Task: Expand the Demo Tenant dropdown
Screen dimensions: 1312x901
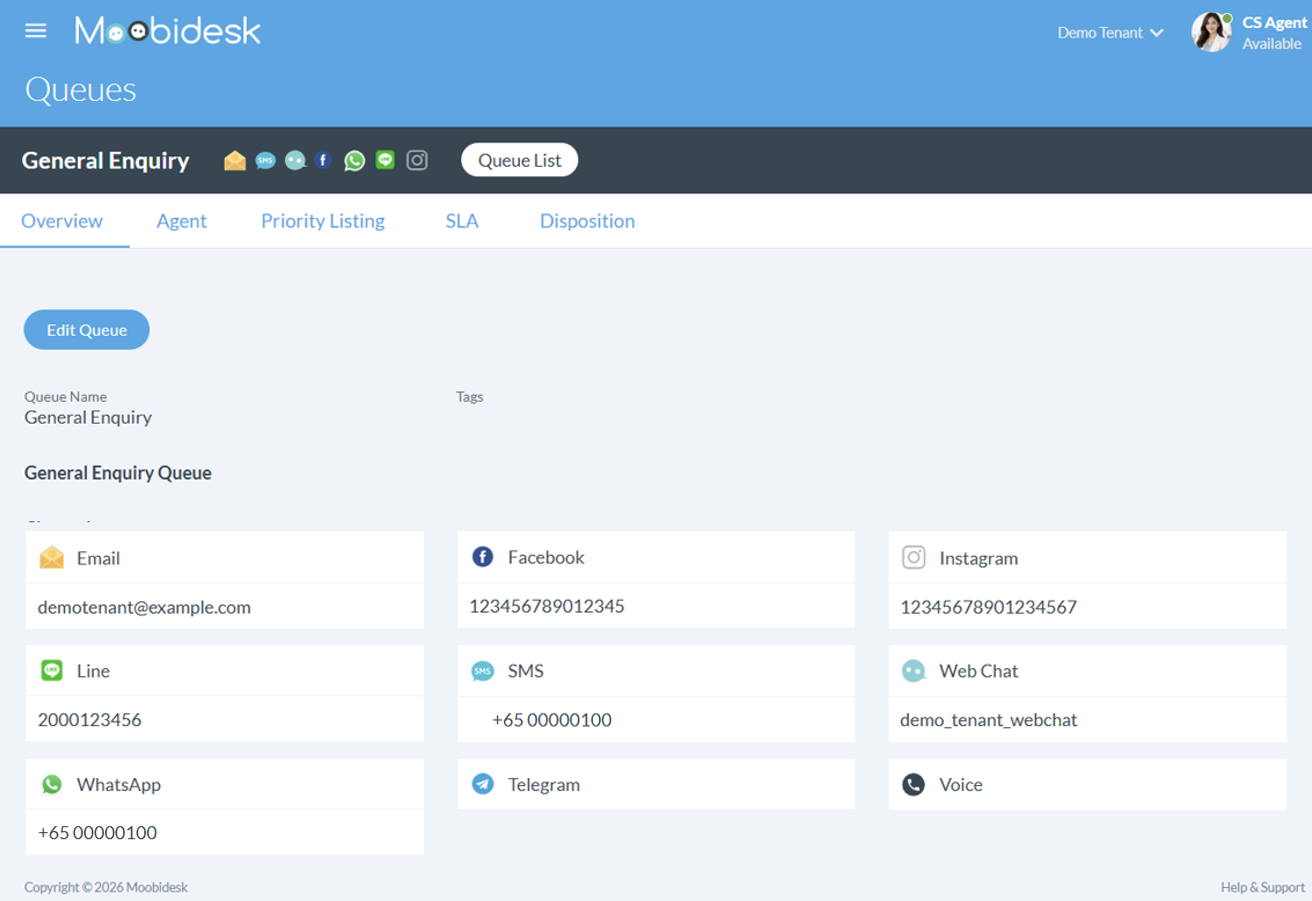Action: click(x=1110, y=33)
